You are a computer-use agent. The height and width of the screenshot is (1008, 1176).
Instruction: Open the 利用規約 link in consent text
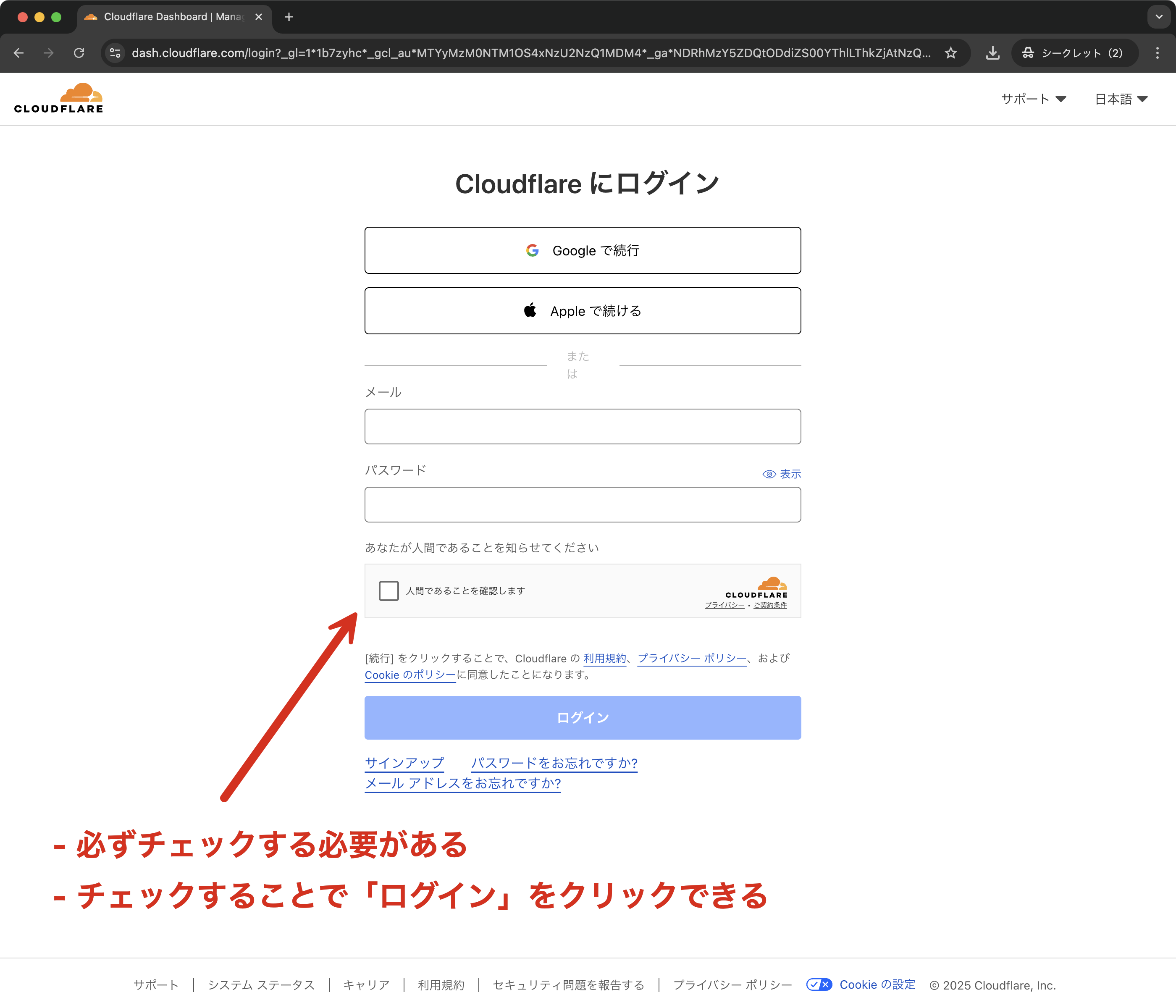[x=604, y=659]
